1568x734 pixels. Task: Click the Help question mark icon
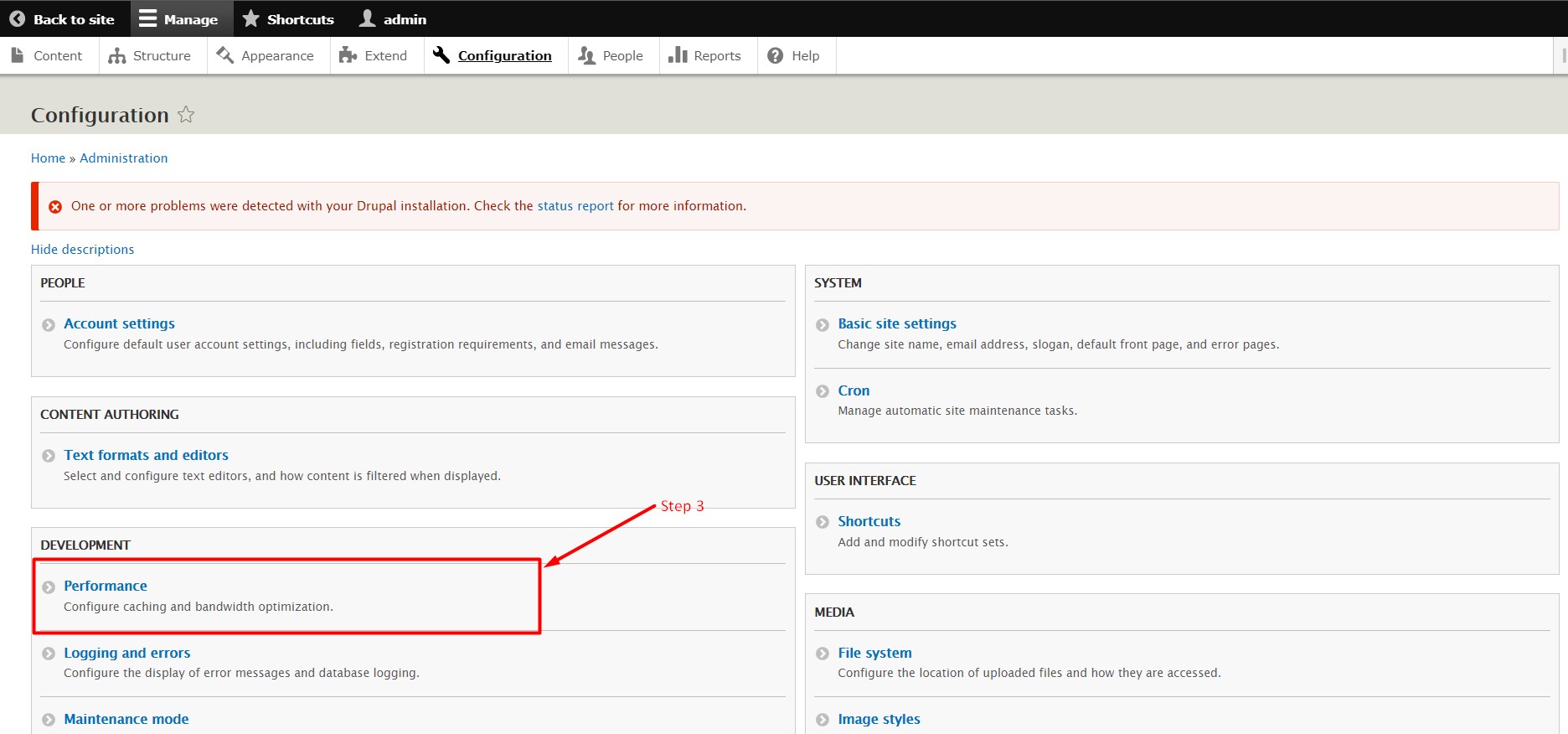[776, 55]
